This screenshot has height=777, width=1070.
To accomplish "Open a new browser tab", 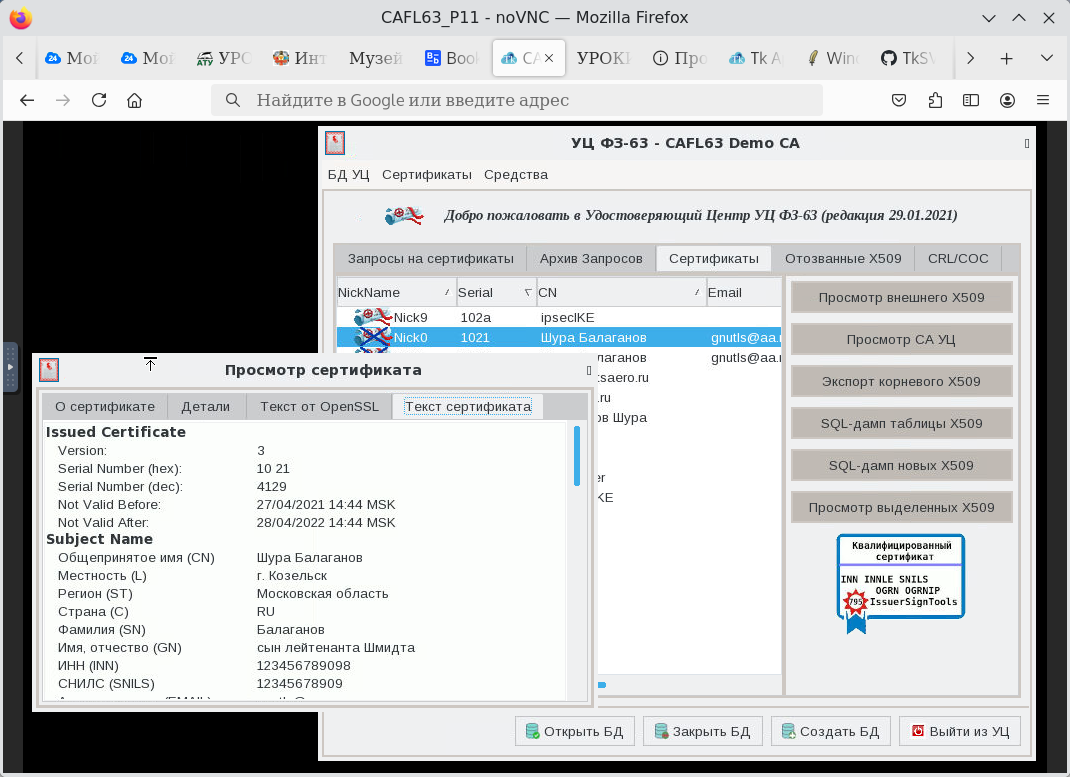I will pyautogui.click(x=1007, y=59).
